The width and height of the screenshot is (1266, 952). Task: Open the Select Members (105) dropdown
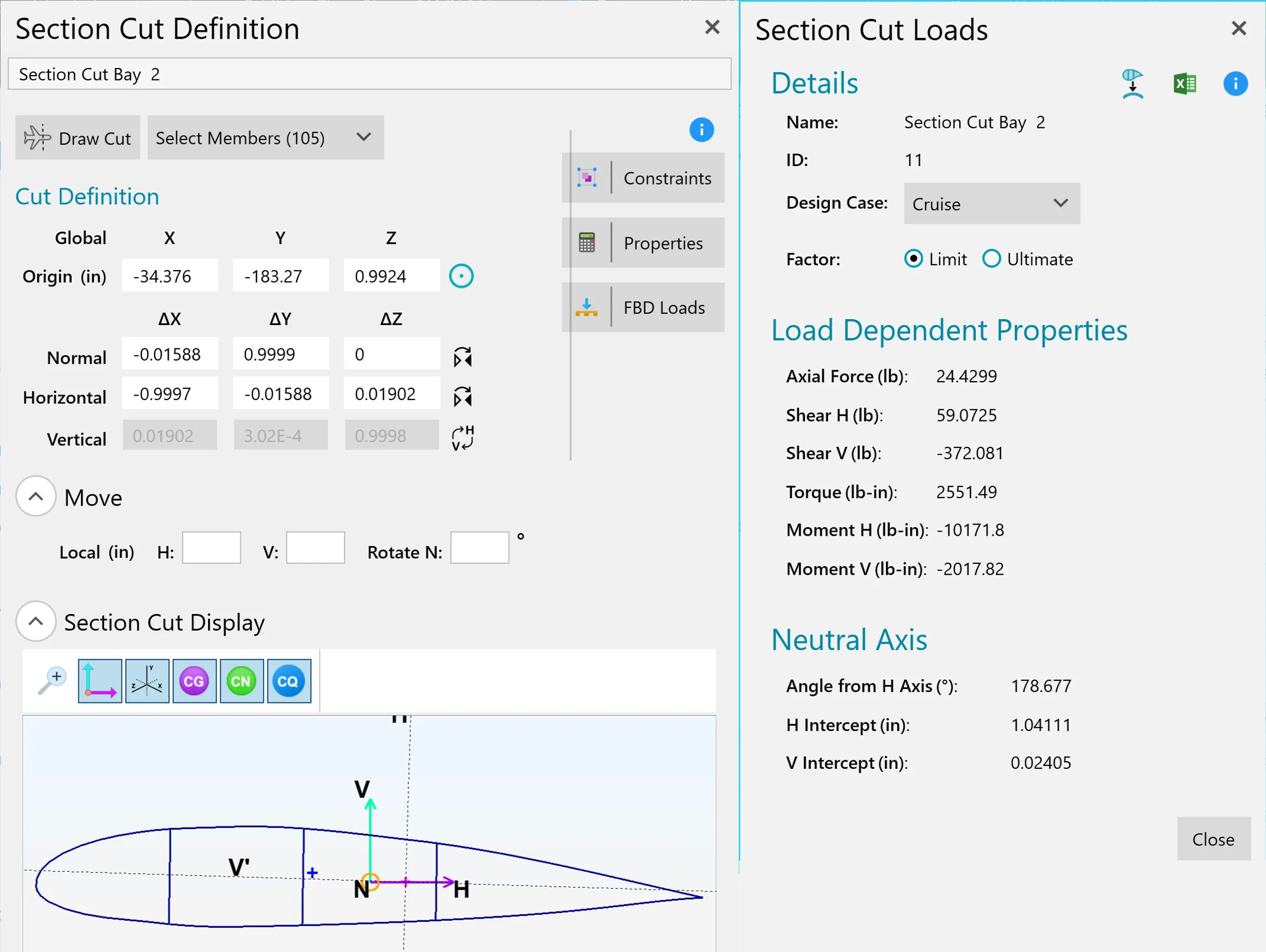[266, 138]
